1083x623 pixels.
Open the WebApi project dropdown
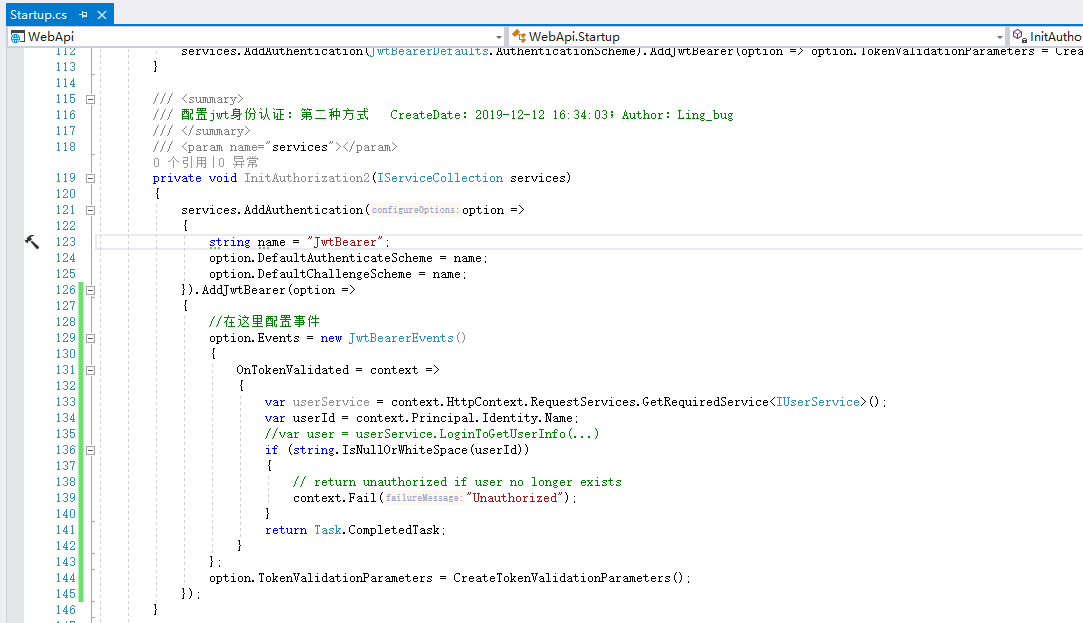498,37
